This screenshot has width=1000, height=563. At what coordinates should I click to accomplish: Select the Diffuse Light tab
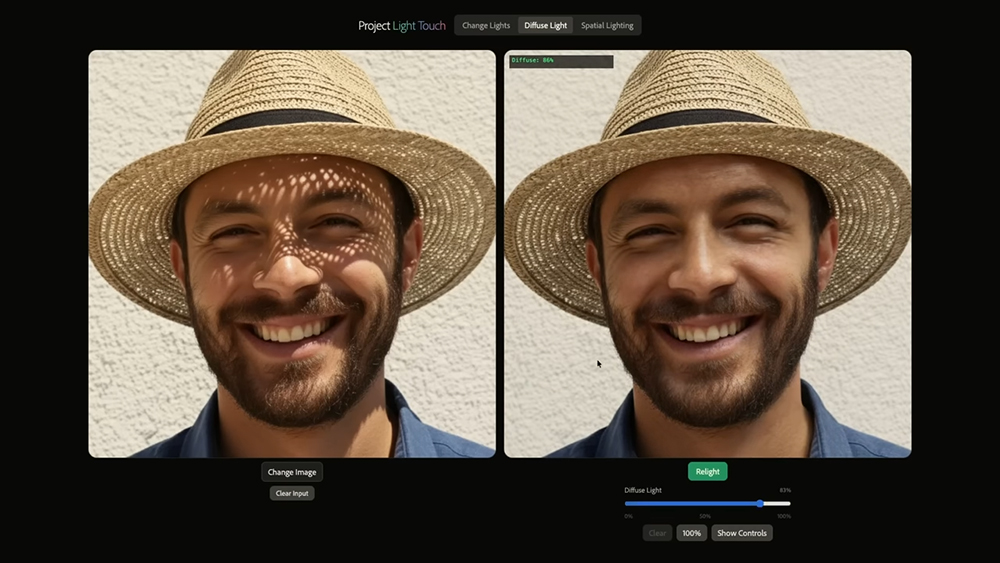pyautogui.click(x=546, y=26)
